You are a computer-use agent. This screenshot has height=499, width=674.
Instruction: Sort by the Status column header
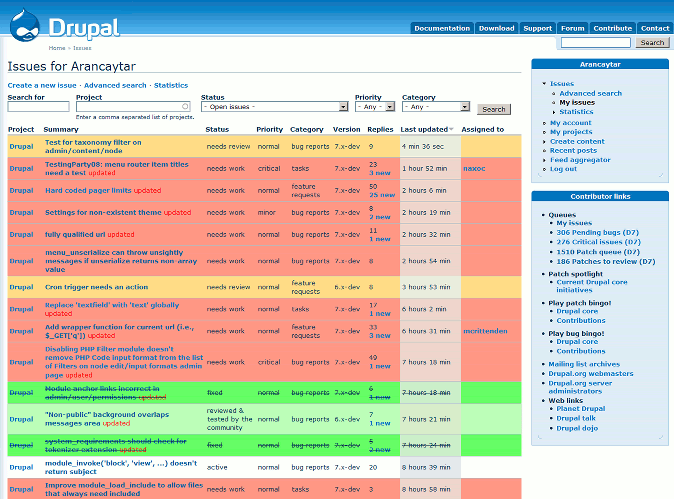coord(217,129)
